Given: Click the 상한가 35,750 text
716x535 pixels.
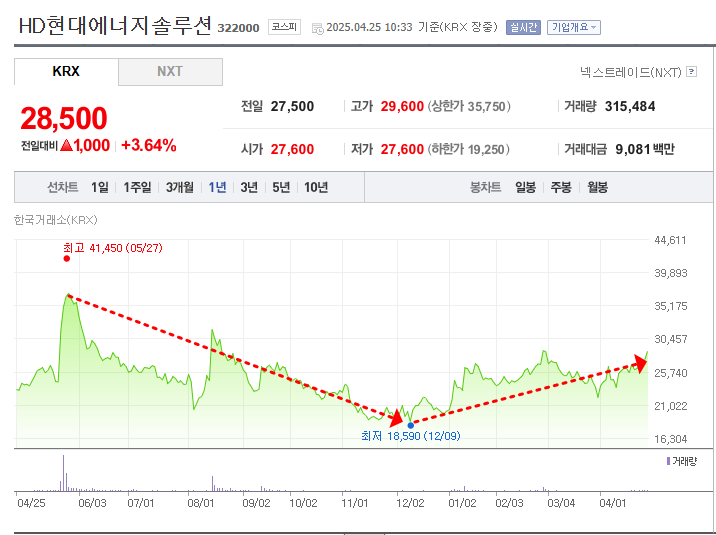Looking at the screenshot, I should click(x=469, y=106).
